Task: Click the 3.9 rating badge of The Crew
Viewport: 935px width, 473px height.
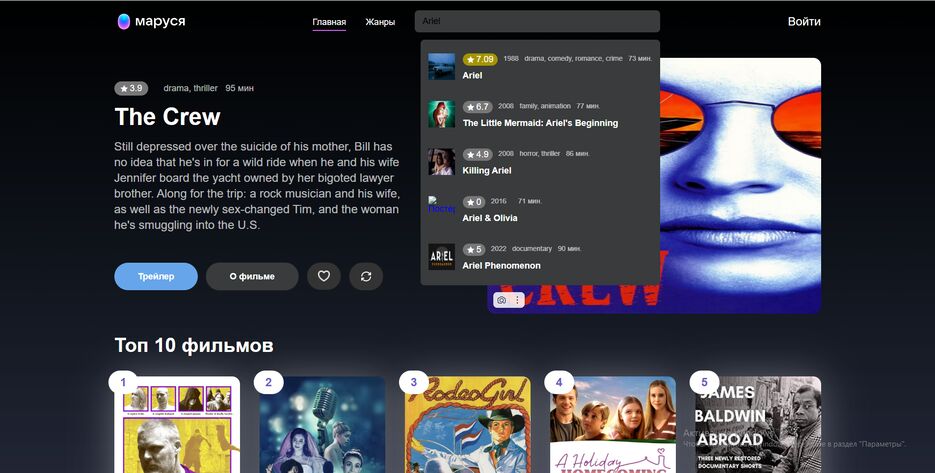Action: [x=131, y=88]
